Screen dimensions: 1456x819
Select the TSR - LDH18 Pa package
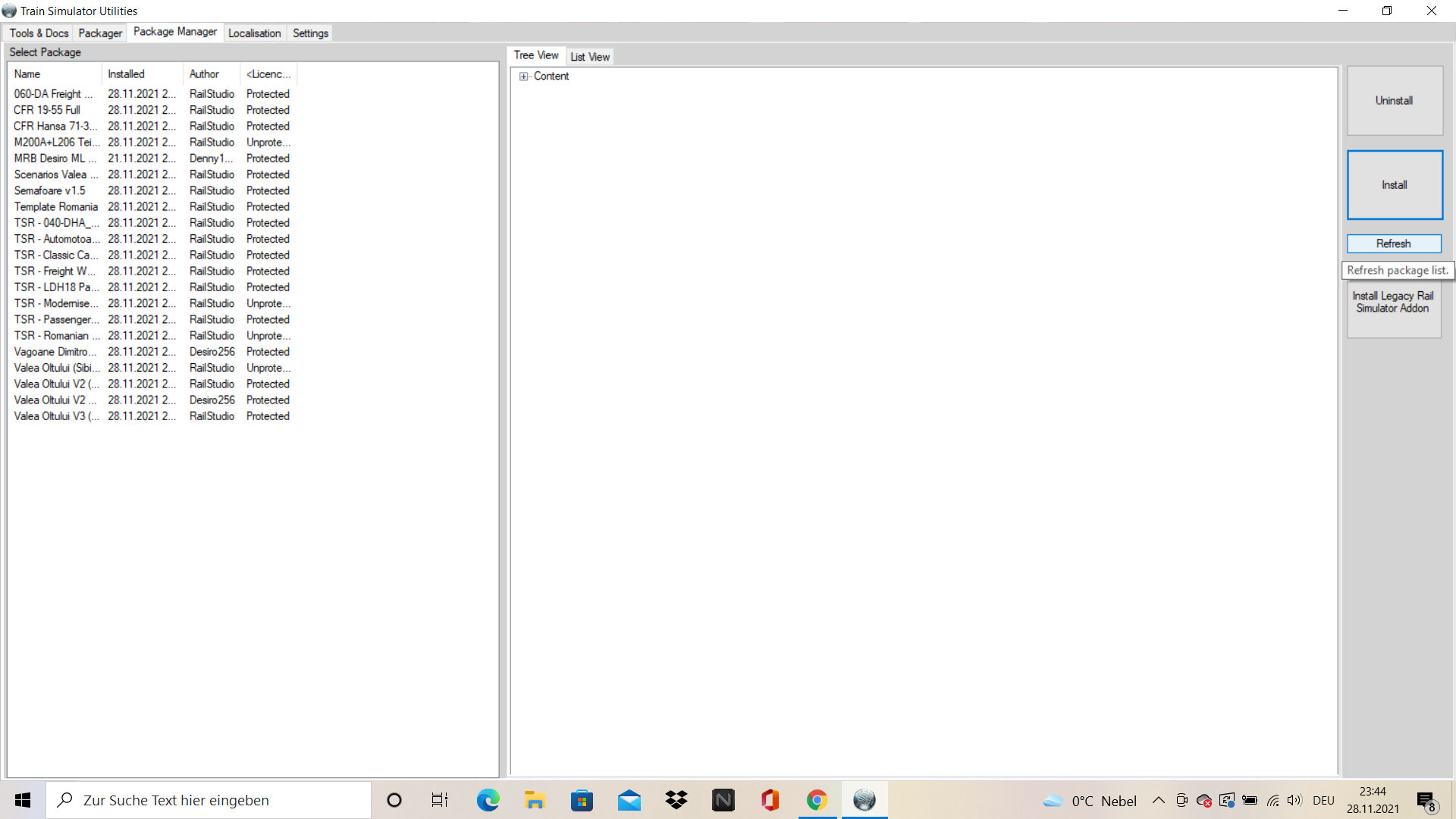click(152, 287)
